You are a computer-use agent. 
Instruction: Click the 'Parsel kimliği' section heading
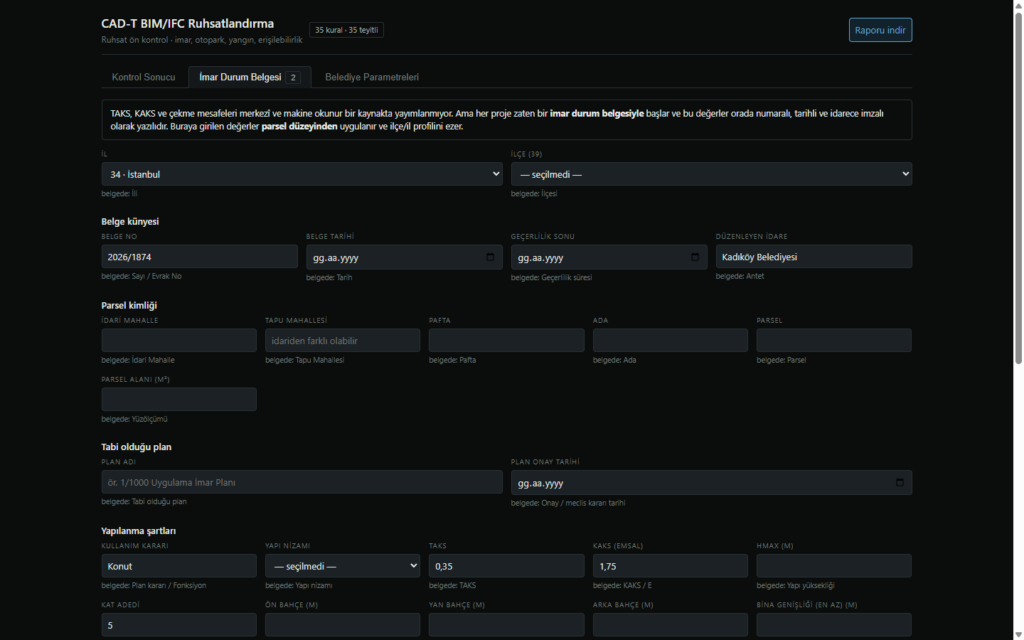point(129,305)
